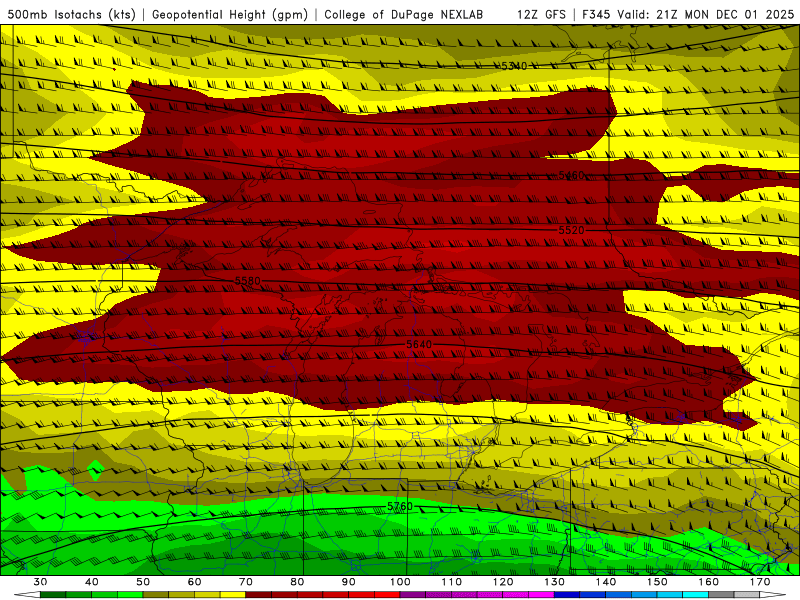Click the 5460 height contour label
This screenshot has height=600, width=800.
(571, 176)
